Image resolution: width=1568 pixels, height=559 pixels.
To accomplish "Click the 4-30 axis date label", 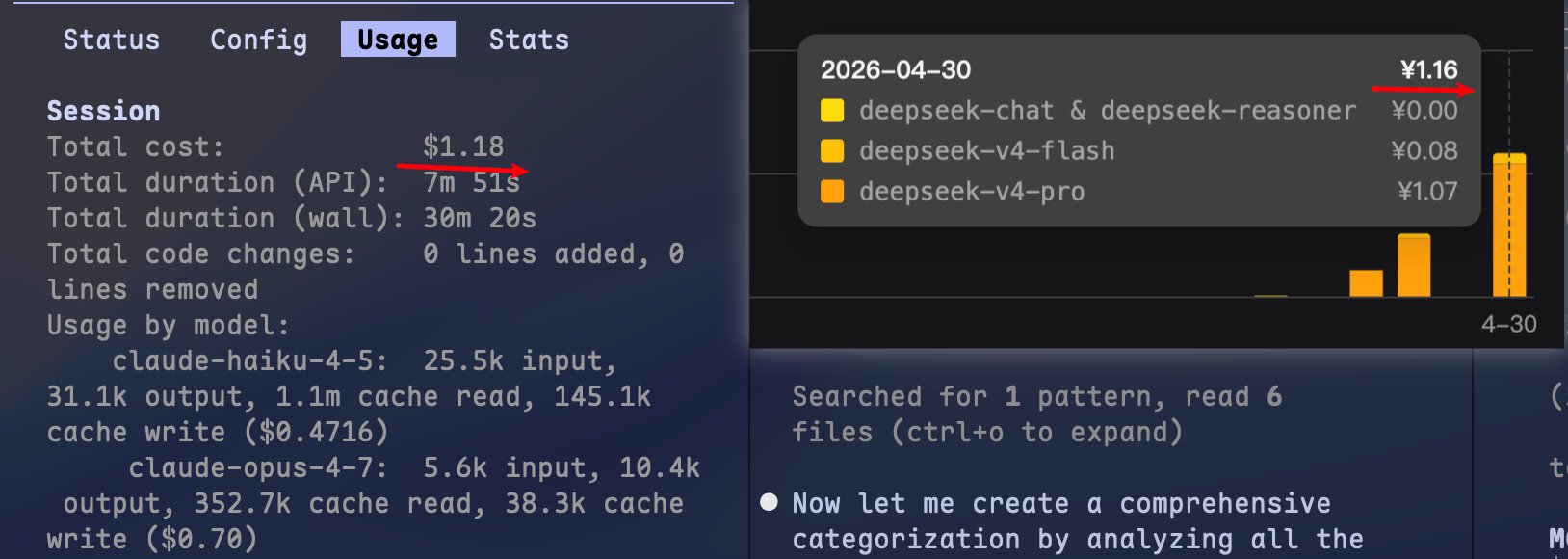I will (x=1509, y=324).
